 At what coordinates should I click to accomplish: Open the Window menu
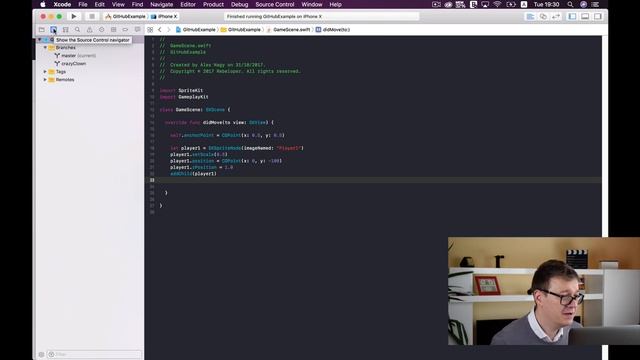tap(311, 4)
